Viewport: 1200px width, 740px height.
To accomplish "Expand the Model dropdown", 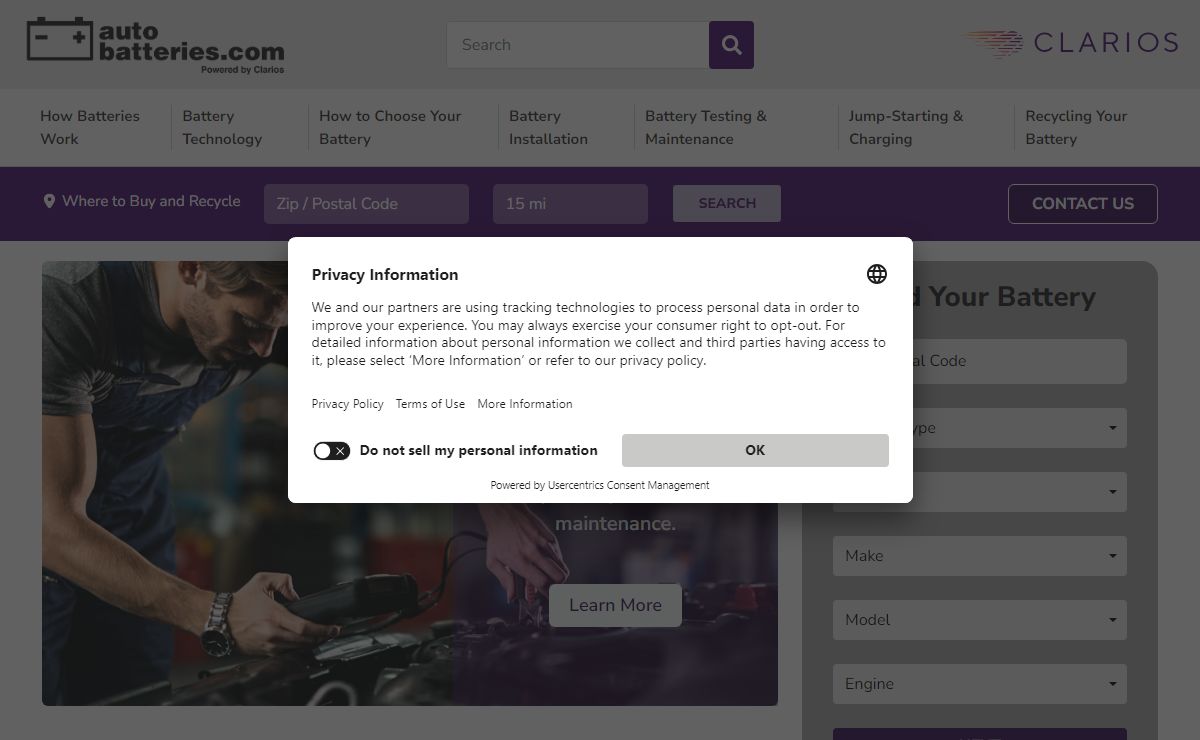I will [x=980, y=620].
